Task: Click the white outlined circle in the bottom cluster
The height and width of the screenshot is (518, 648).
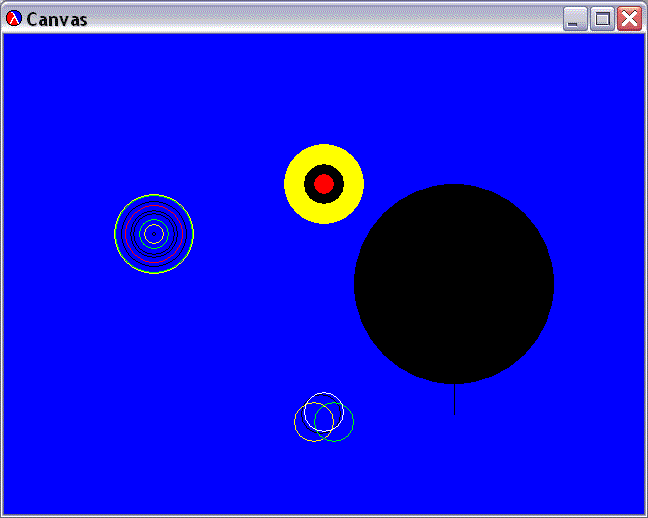Action: click(324, 393)
